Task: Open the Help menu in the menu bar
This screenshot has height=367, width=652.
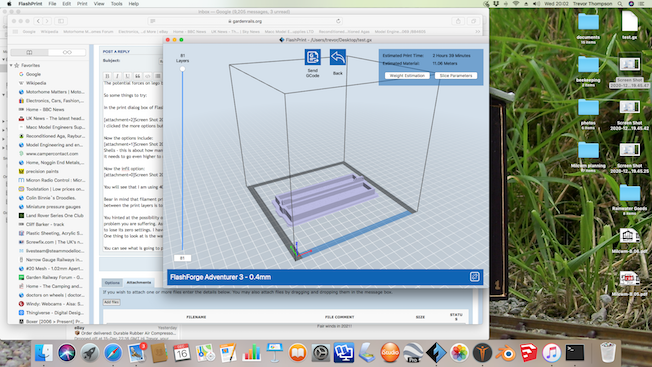Action: coord(133,4)
